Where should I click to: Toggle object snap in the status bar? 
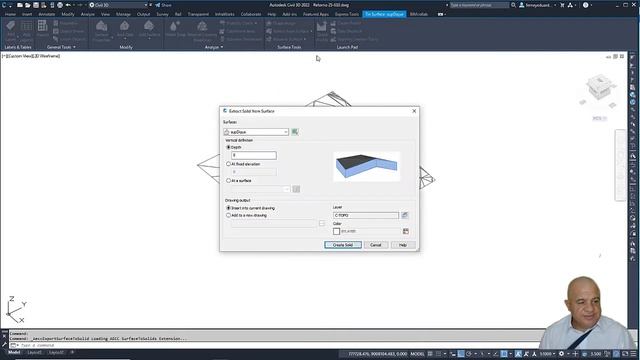504,354
